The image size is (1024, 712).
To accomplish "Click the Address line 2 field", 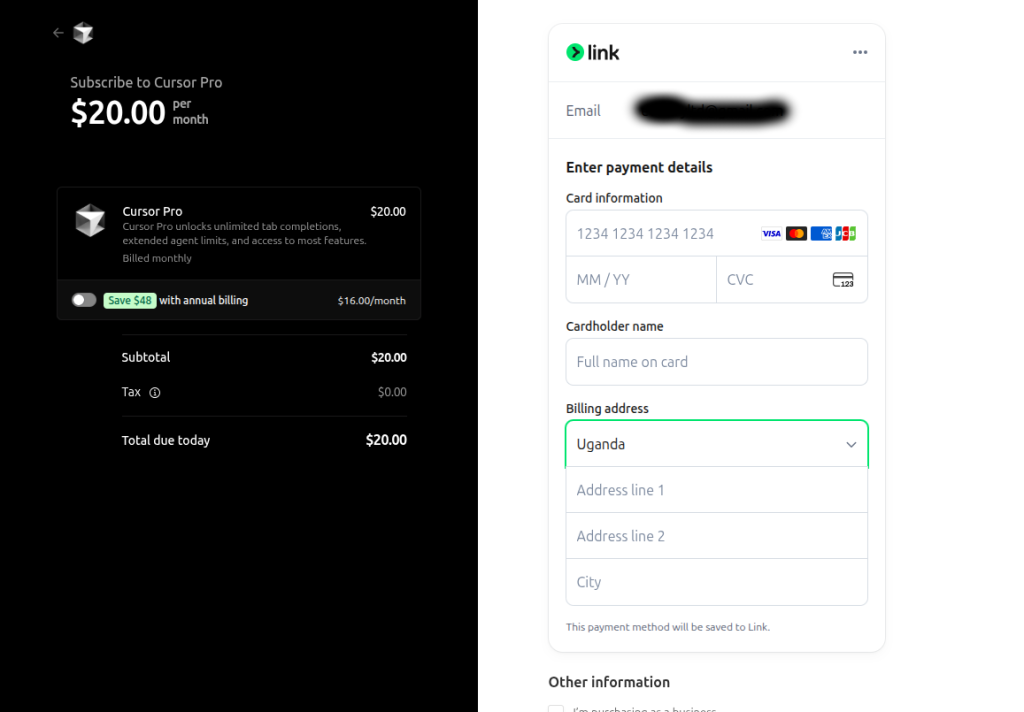I will 716,536.
